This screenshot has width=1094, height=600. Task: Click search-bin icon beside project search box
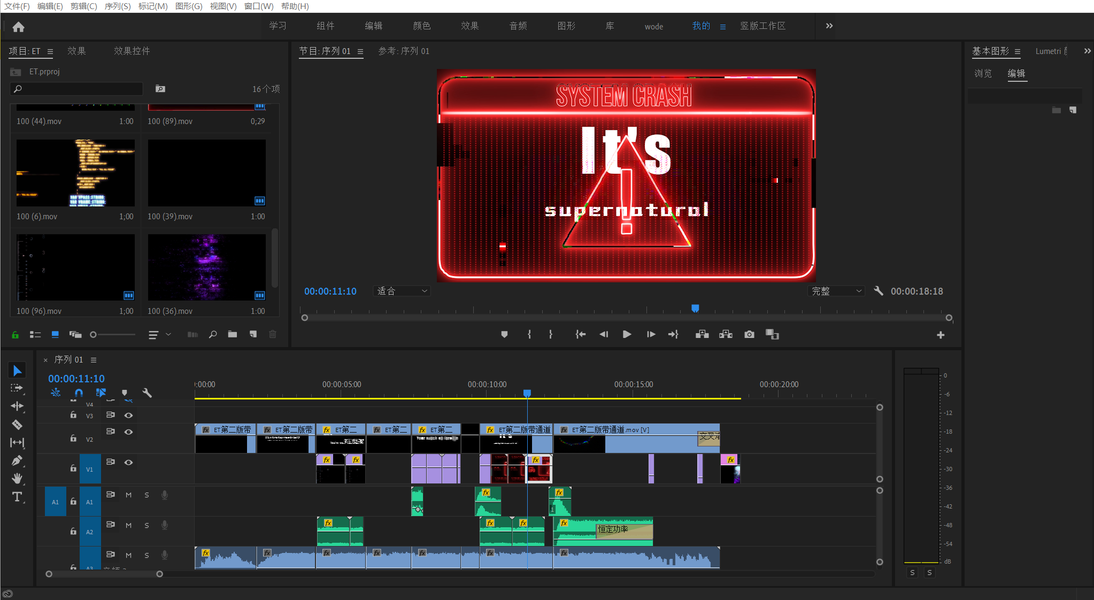click(x=160, y=89)
